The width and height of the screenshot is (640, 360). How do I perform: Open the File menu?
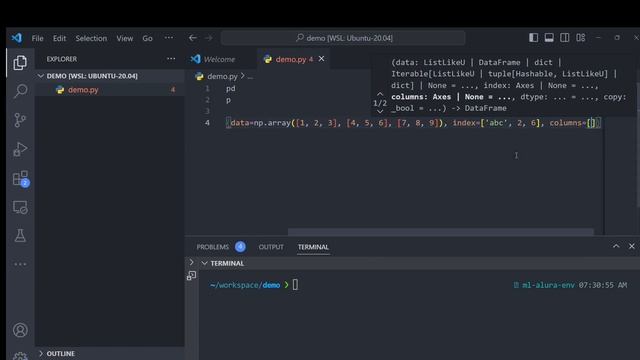pos(37,38)
